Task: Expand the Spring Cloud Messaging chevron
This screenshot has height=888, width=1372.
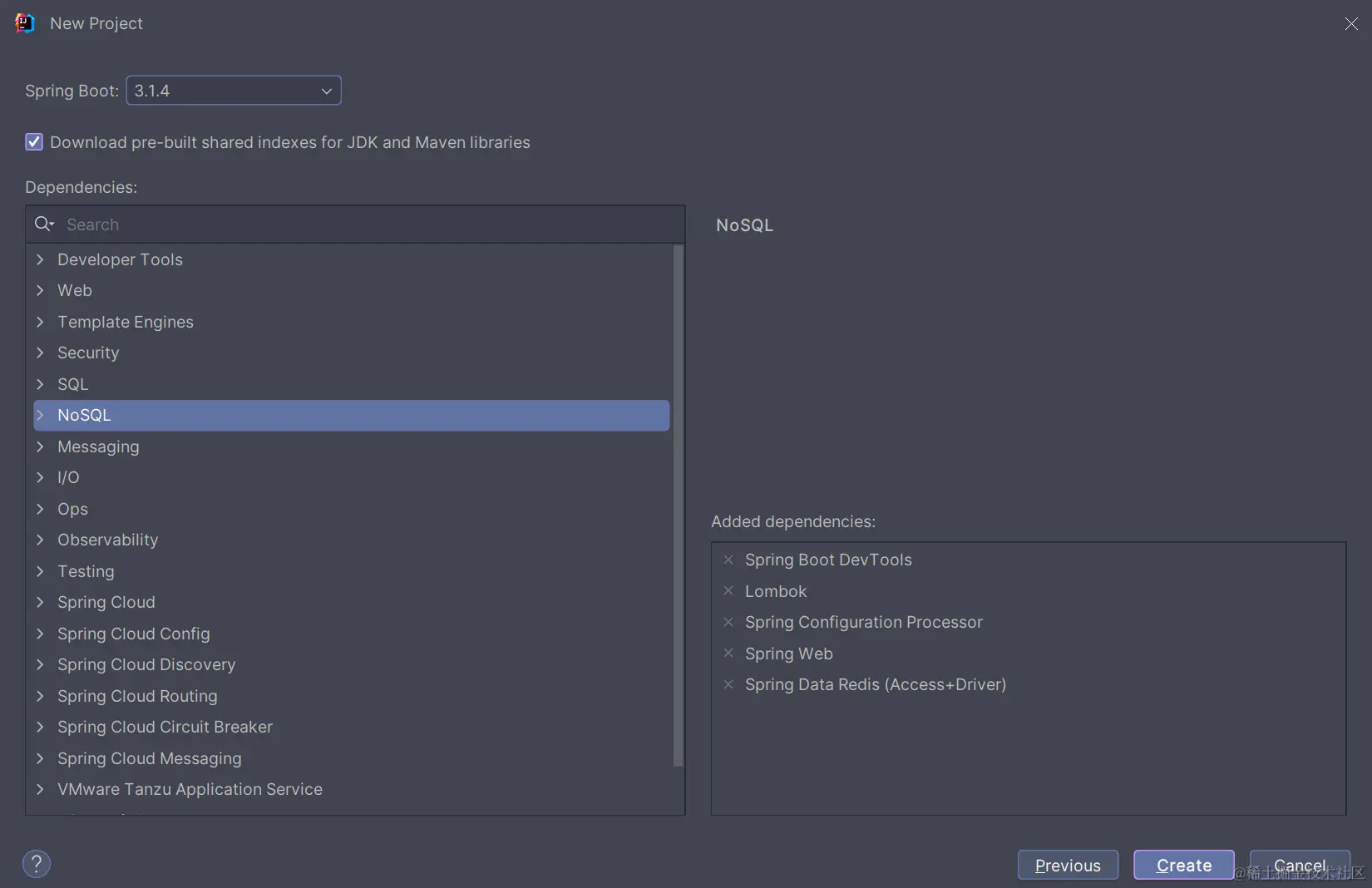Action: (40, 758)
